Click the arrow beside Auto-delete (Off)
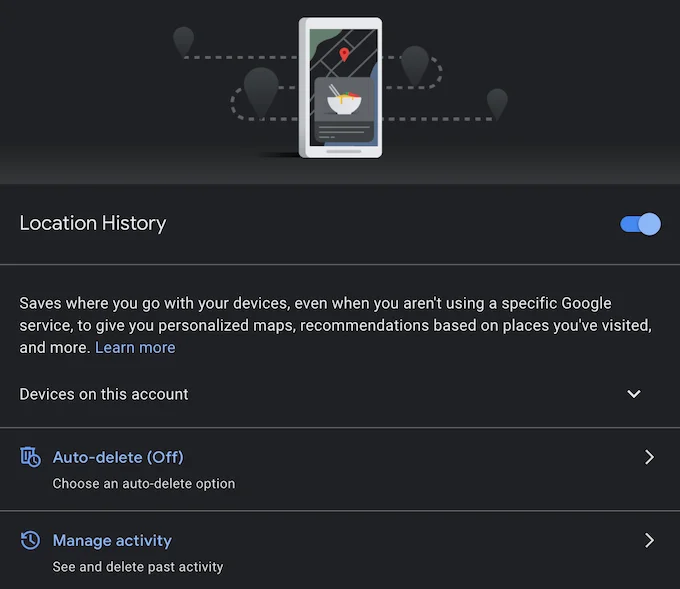This screenshot has height=589, width=680. [x=649, y=457]
